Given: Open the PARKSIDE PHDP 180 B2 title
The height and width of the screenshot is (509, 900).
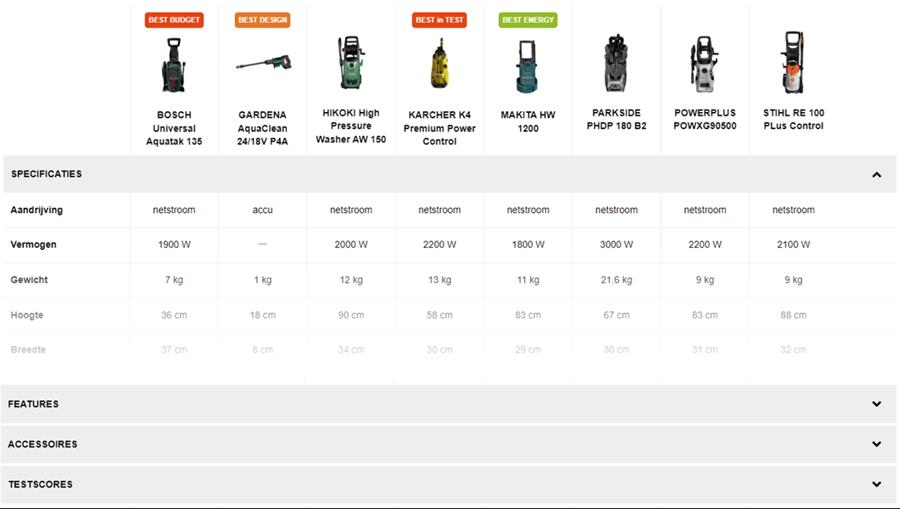Looking at the screenshot, I should (x=616, y=119).
